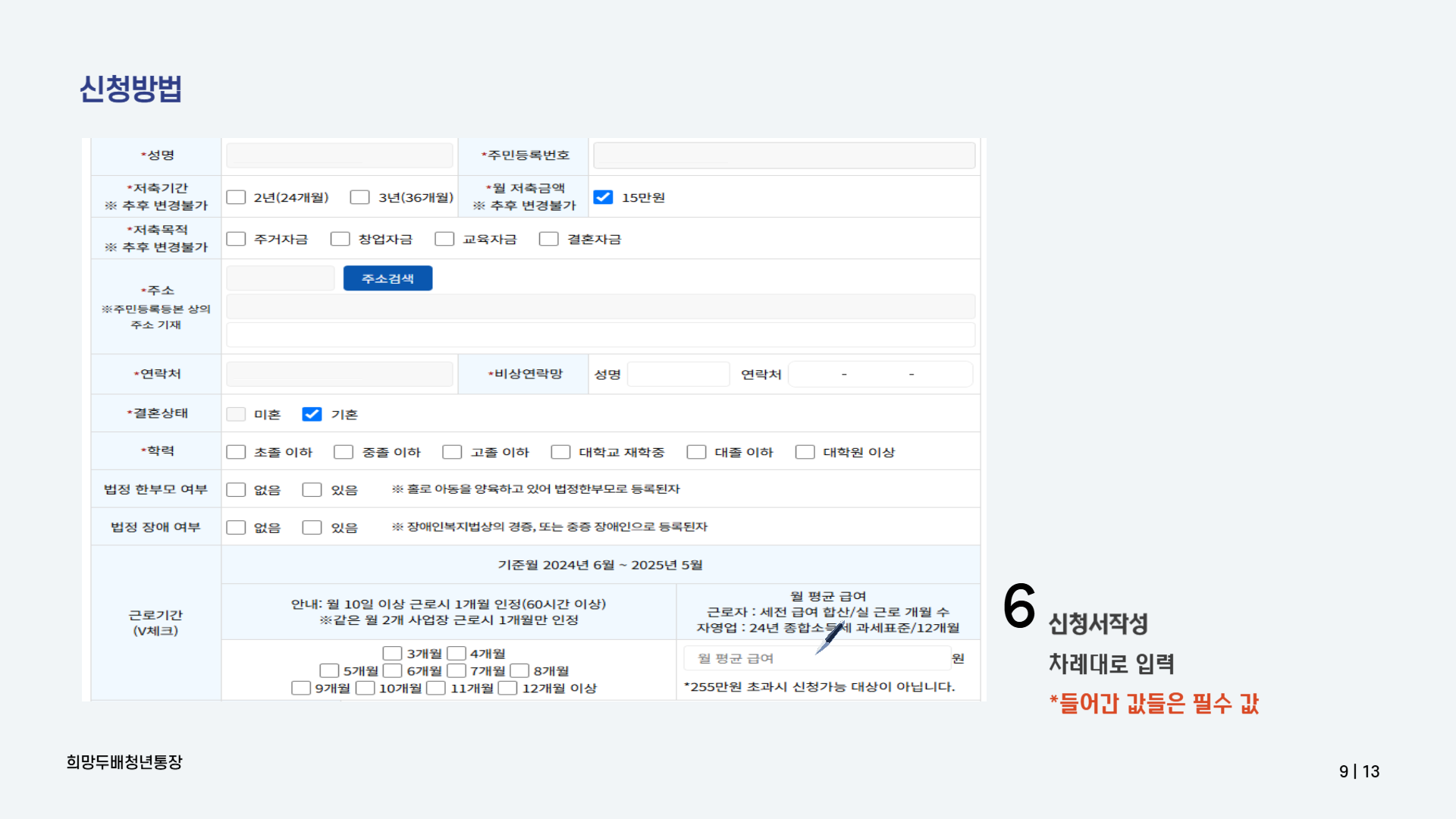Image resolution: width=1456 pixels, height=819 pixels.
Task: Check 없음 for 법정 장애 여부
Action: (x=236, y=528)
